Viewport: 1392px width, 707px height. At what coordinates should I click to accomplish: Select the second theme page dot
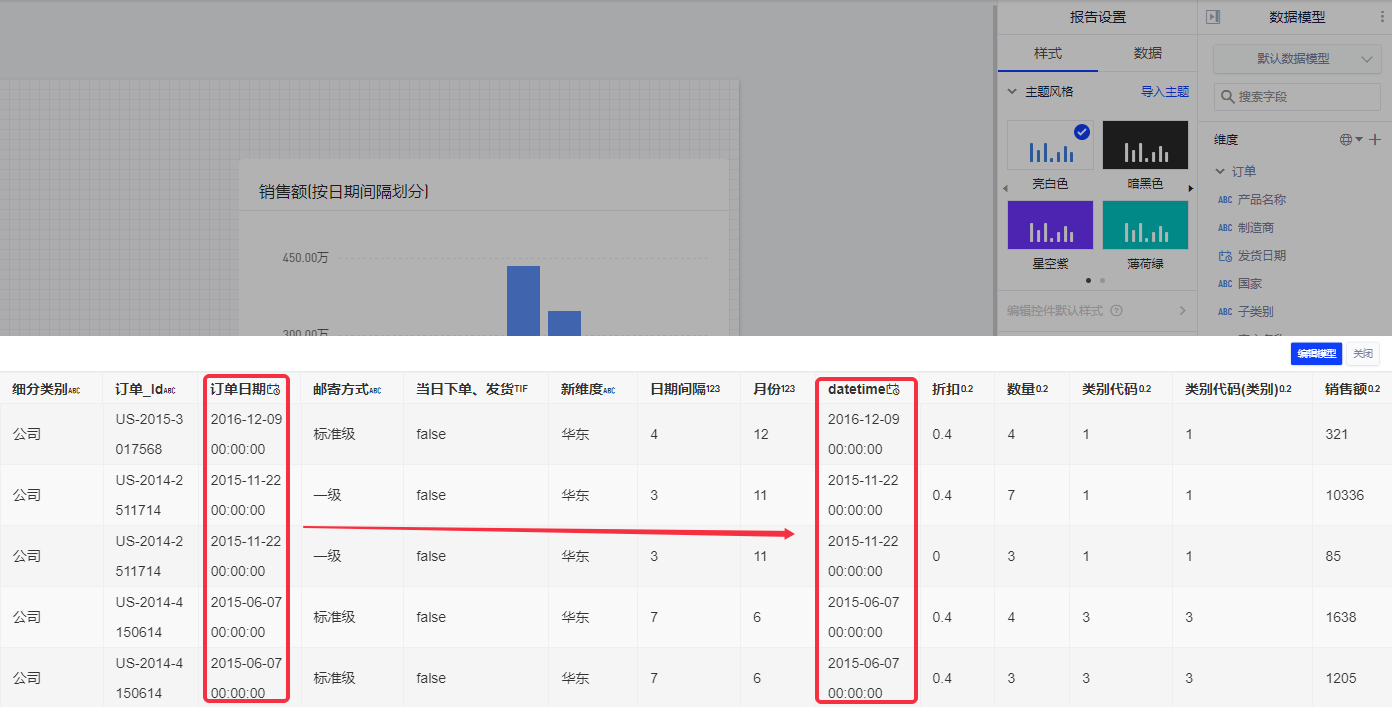(1103, 281)
